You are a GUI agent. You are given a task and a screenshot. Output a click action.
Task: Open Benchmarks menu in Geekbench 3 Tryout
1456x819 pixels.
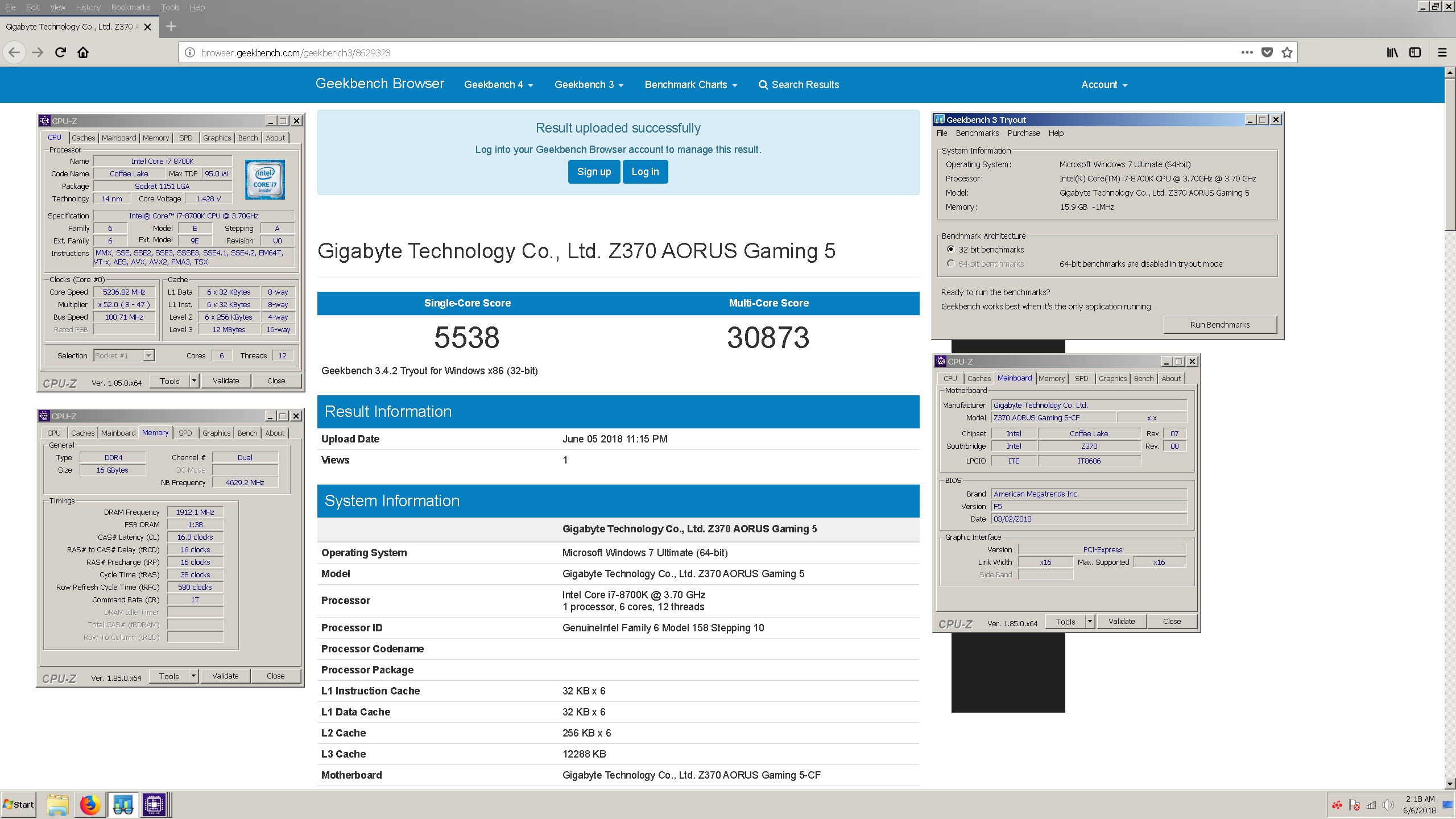coord(977,133)
